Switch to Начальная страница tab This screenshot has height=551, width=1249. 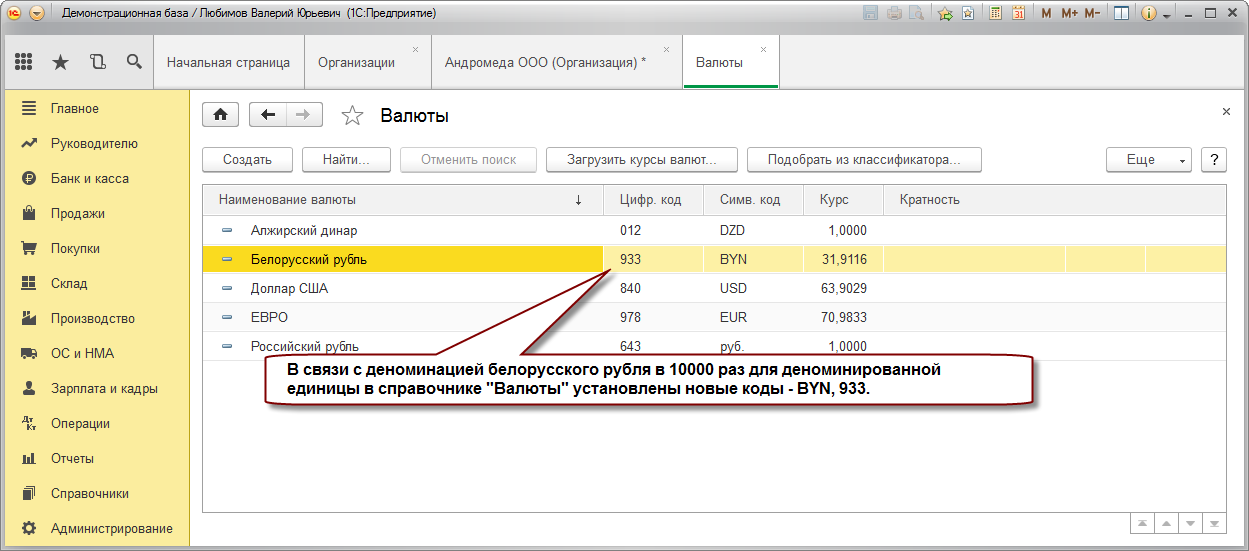[228, 62]
